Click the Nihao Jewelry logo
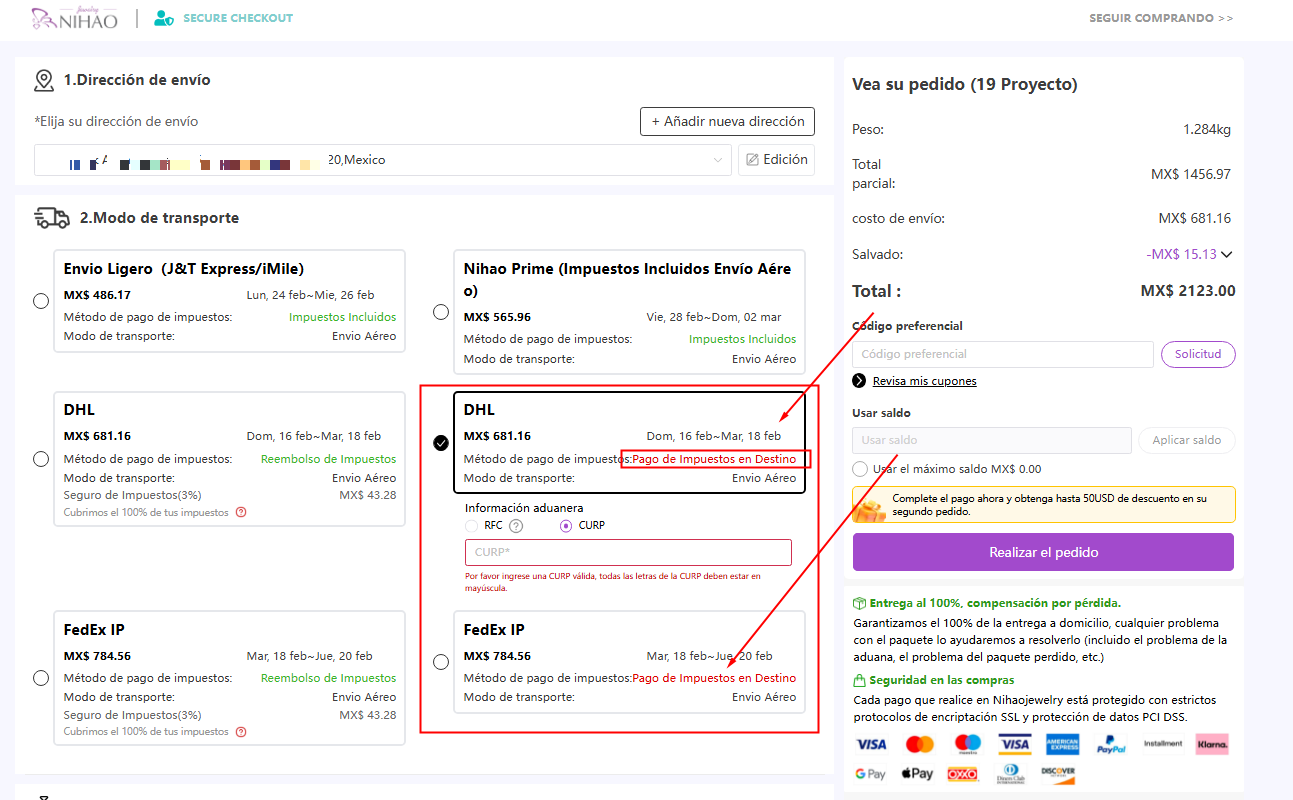 74,18
